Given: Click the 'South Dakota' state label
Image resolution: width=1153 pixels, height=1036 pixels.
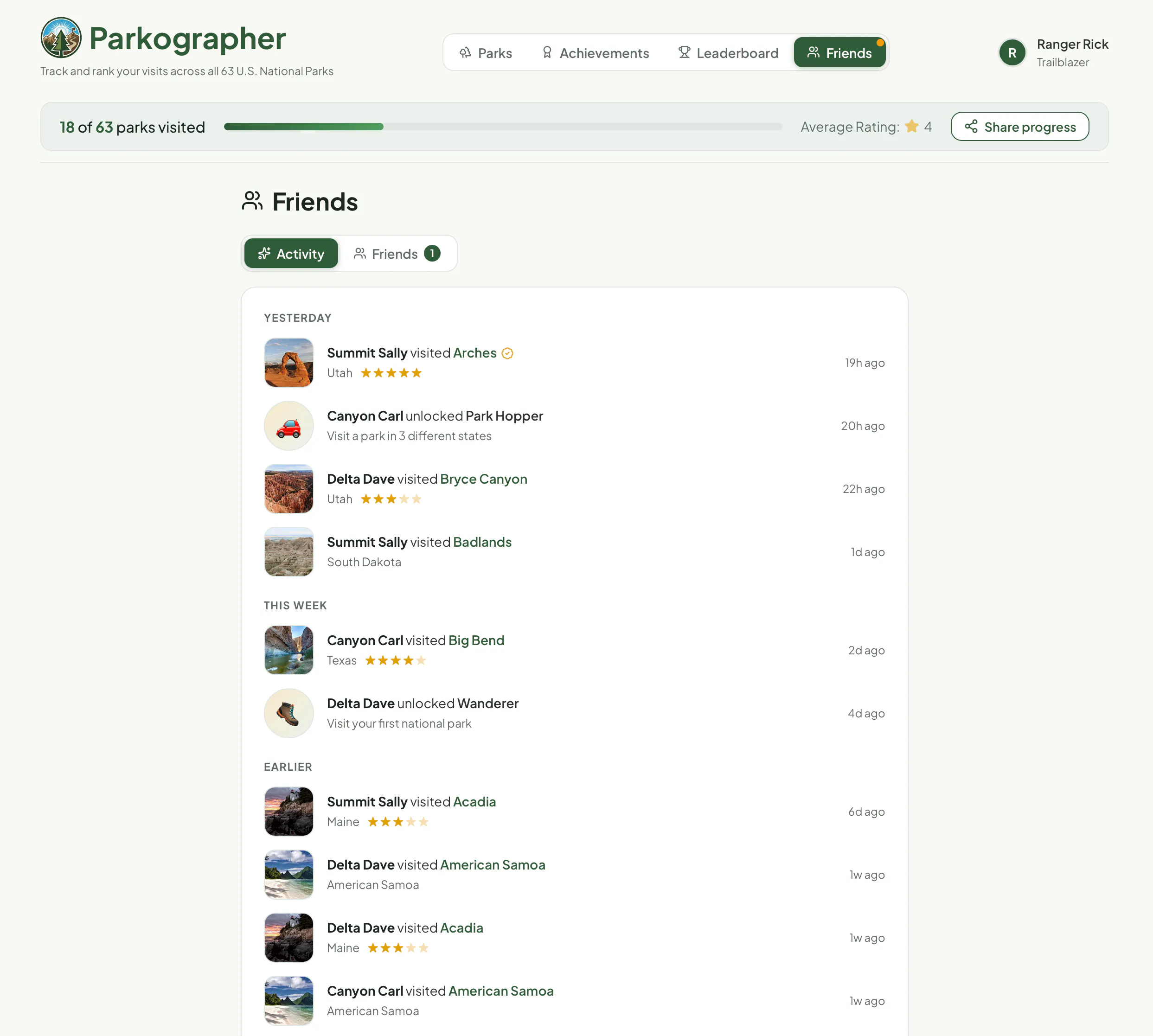Looking at the screenshot, I should pos(364,563).
